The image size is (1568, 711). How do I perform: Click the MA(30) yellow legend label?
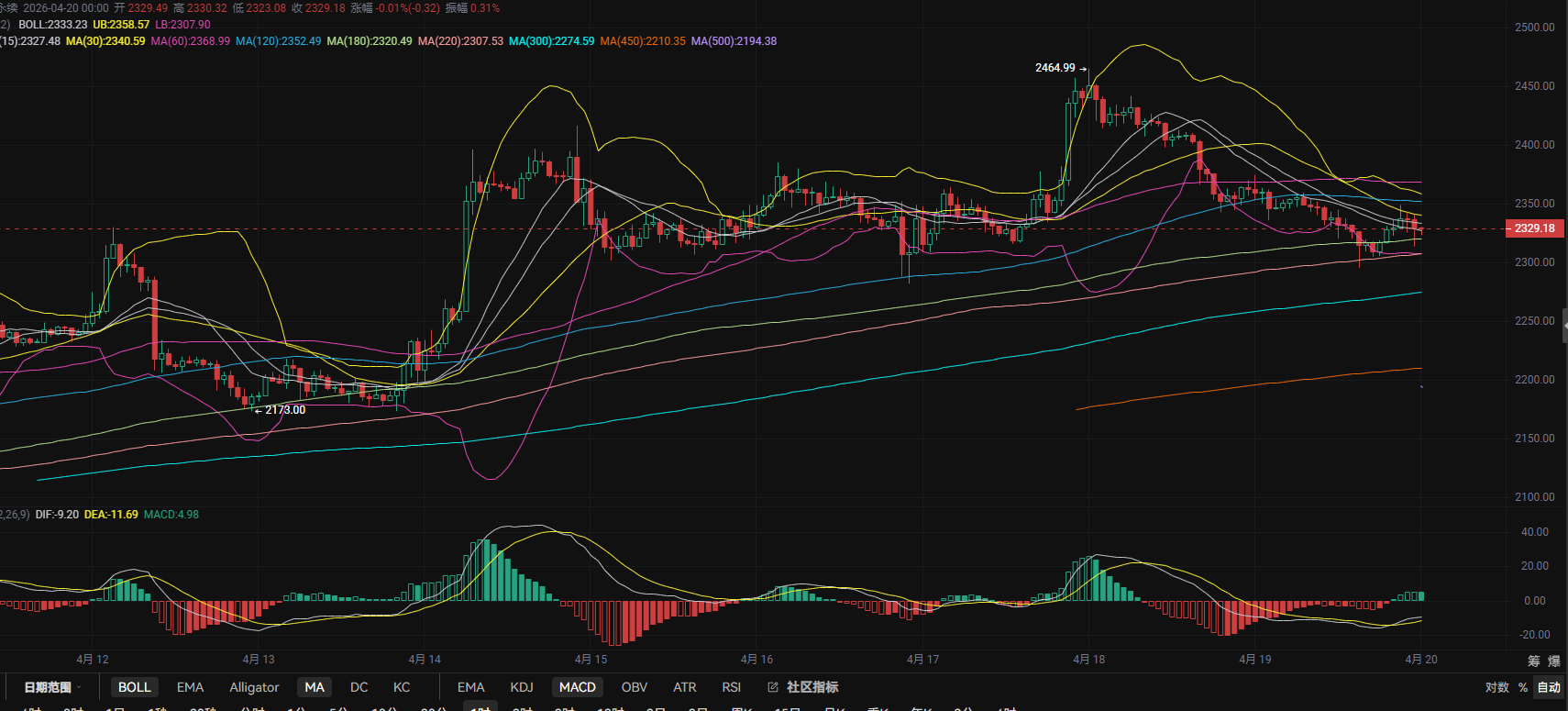105,41
